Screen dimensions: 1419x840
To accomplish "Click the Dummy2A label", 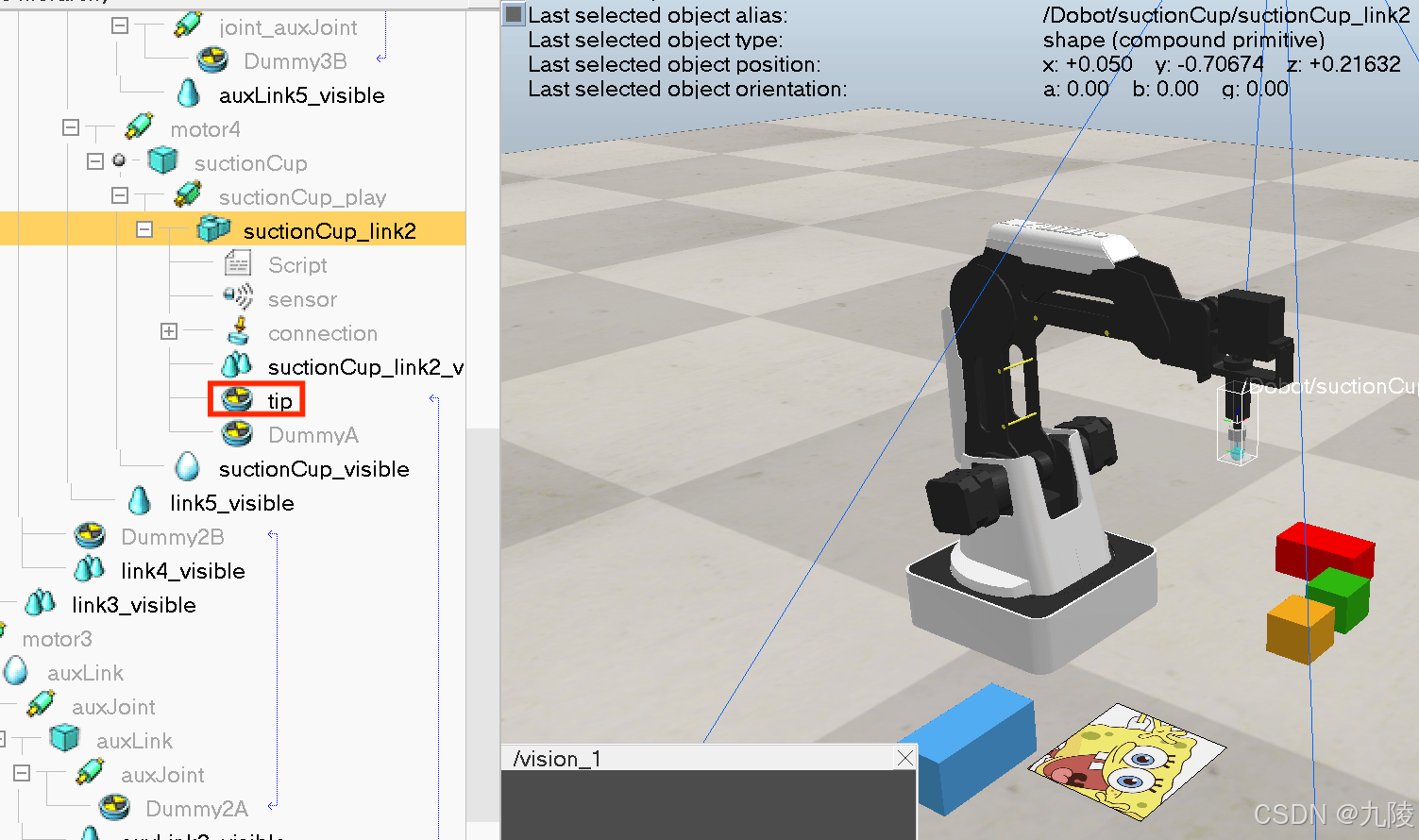I will (197, 809).
